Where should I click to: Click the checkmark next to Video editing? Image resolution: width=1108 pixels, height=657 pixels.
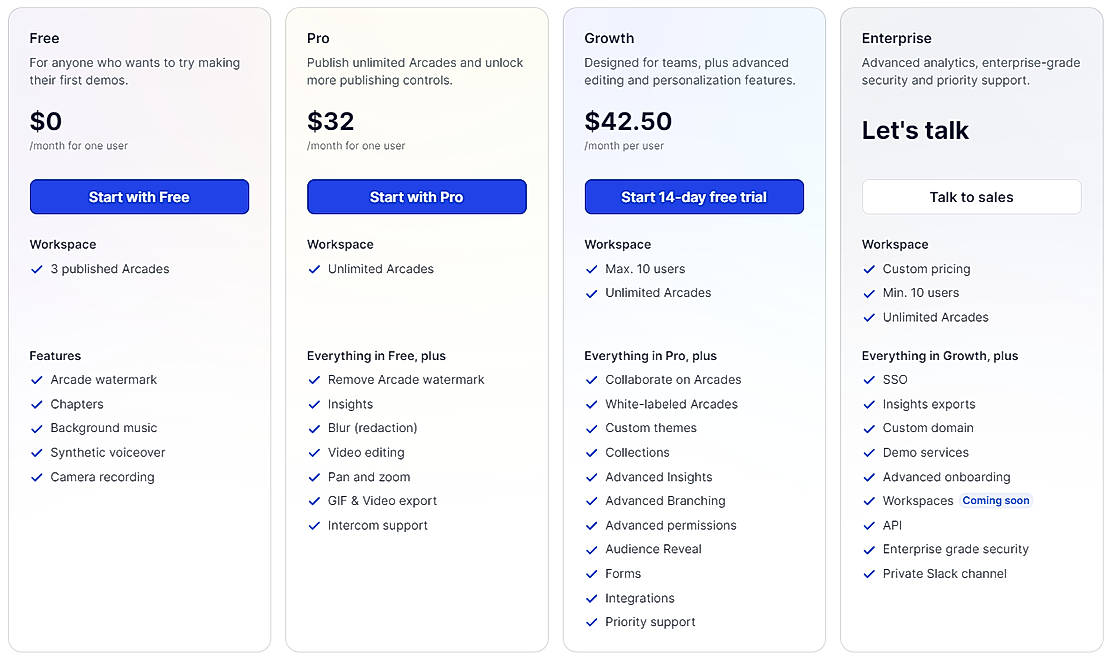click(x=314, y=453)
